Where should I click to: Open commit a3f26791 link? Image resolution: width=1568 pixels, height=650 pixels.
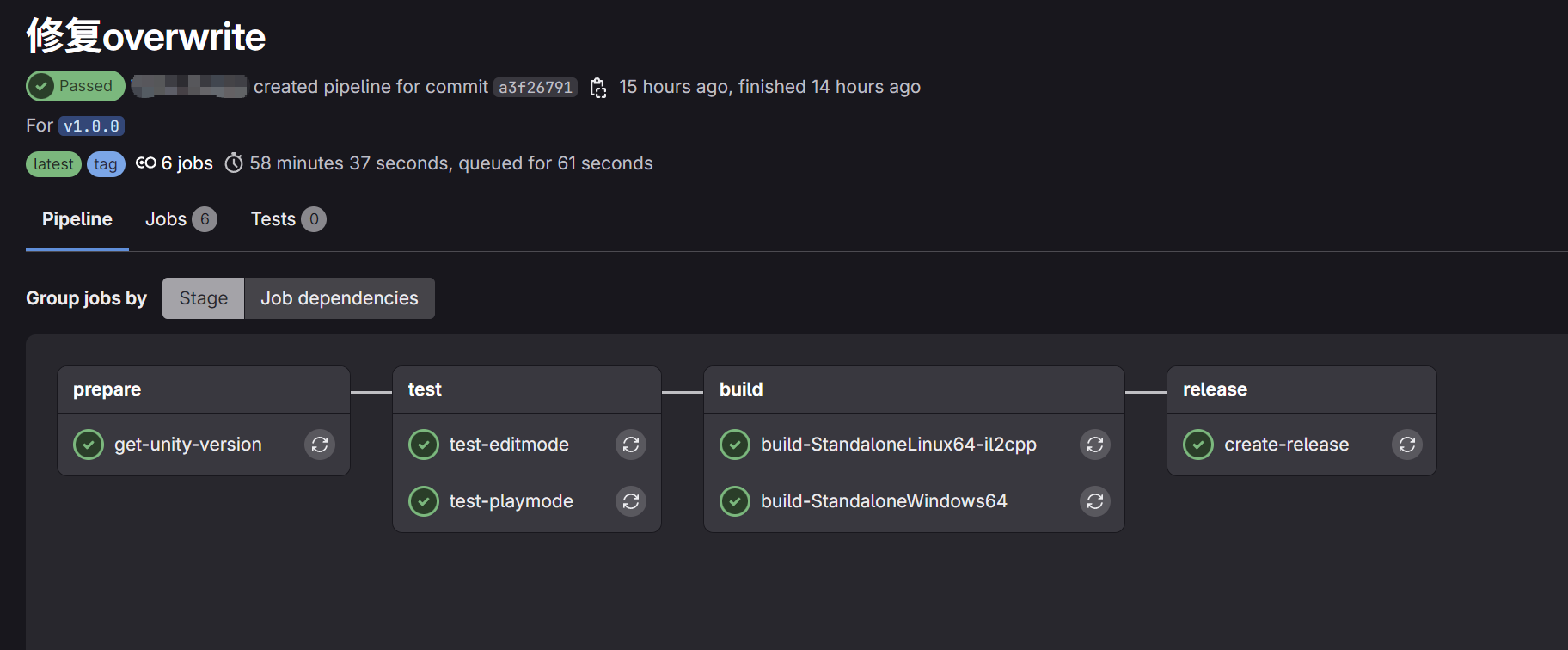point(535,88)
